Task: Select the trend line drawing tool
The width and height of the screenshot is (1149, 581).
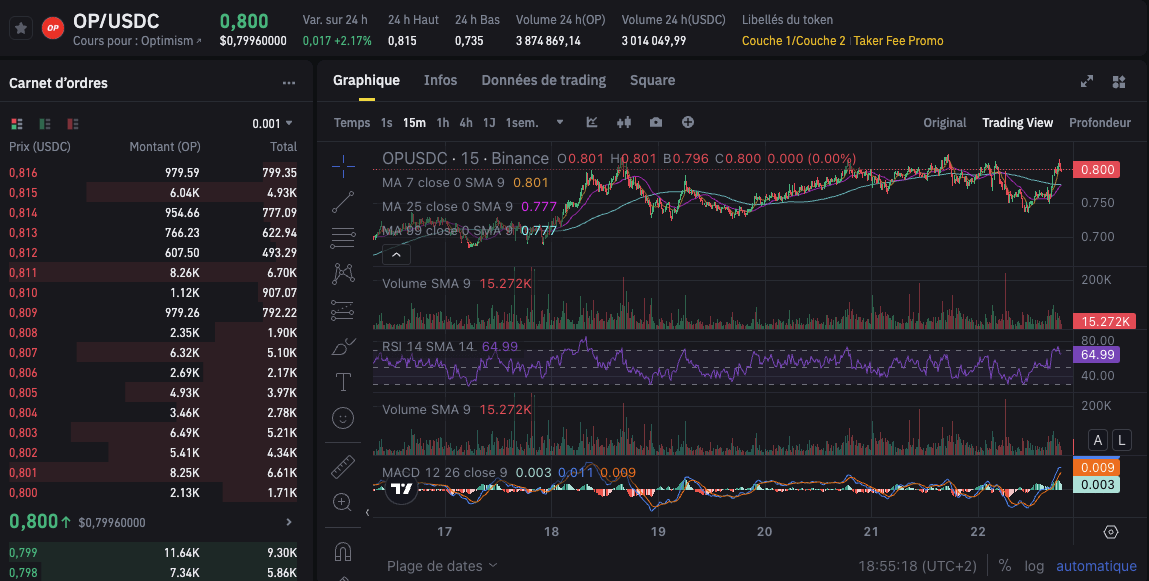Action: click(343, 202)
